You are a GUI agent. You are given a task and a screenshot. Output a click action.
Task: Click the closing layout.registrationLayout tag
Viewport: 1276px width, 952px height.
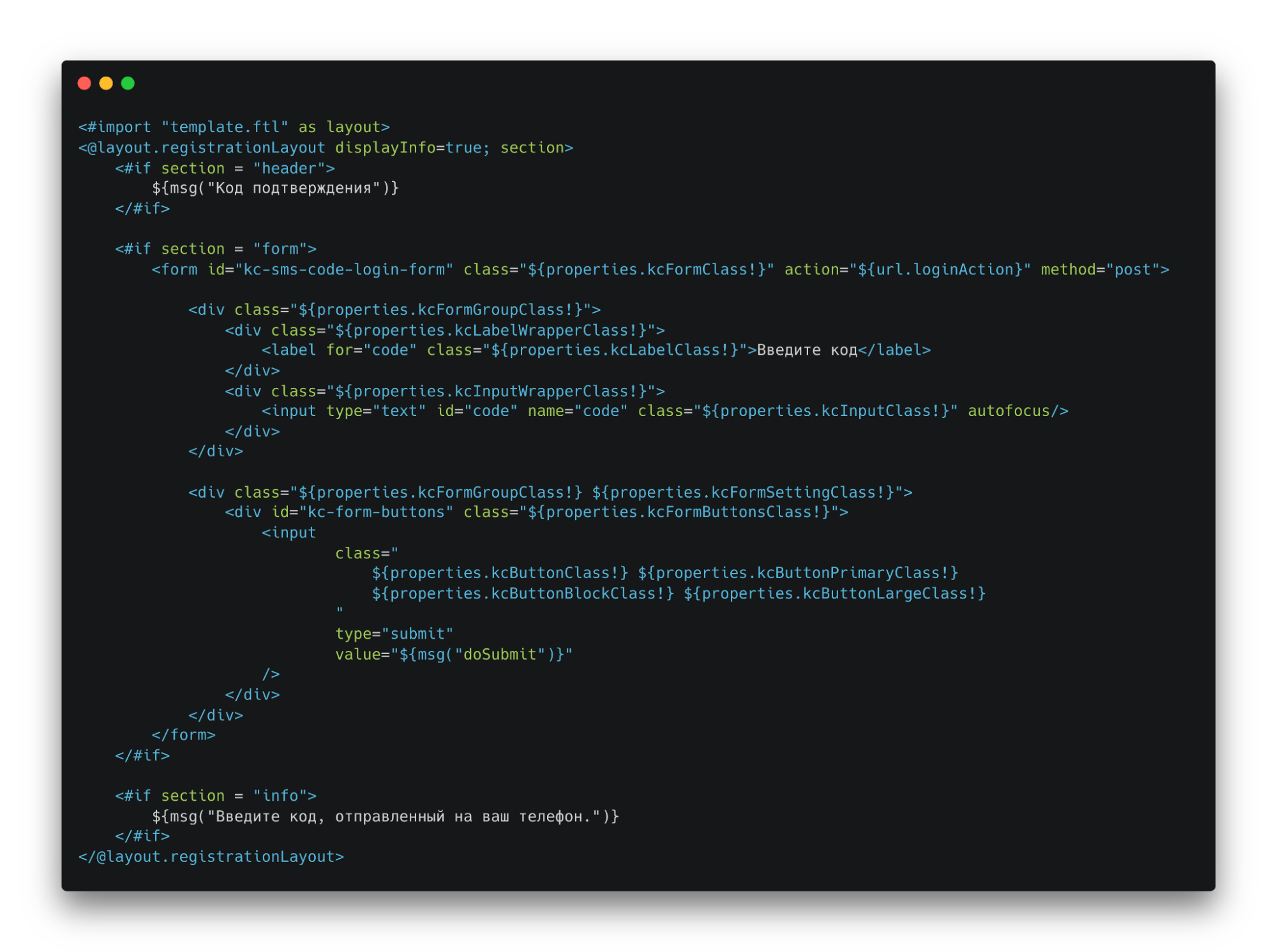211,856
